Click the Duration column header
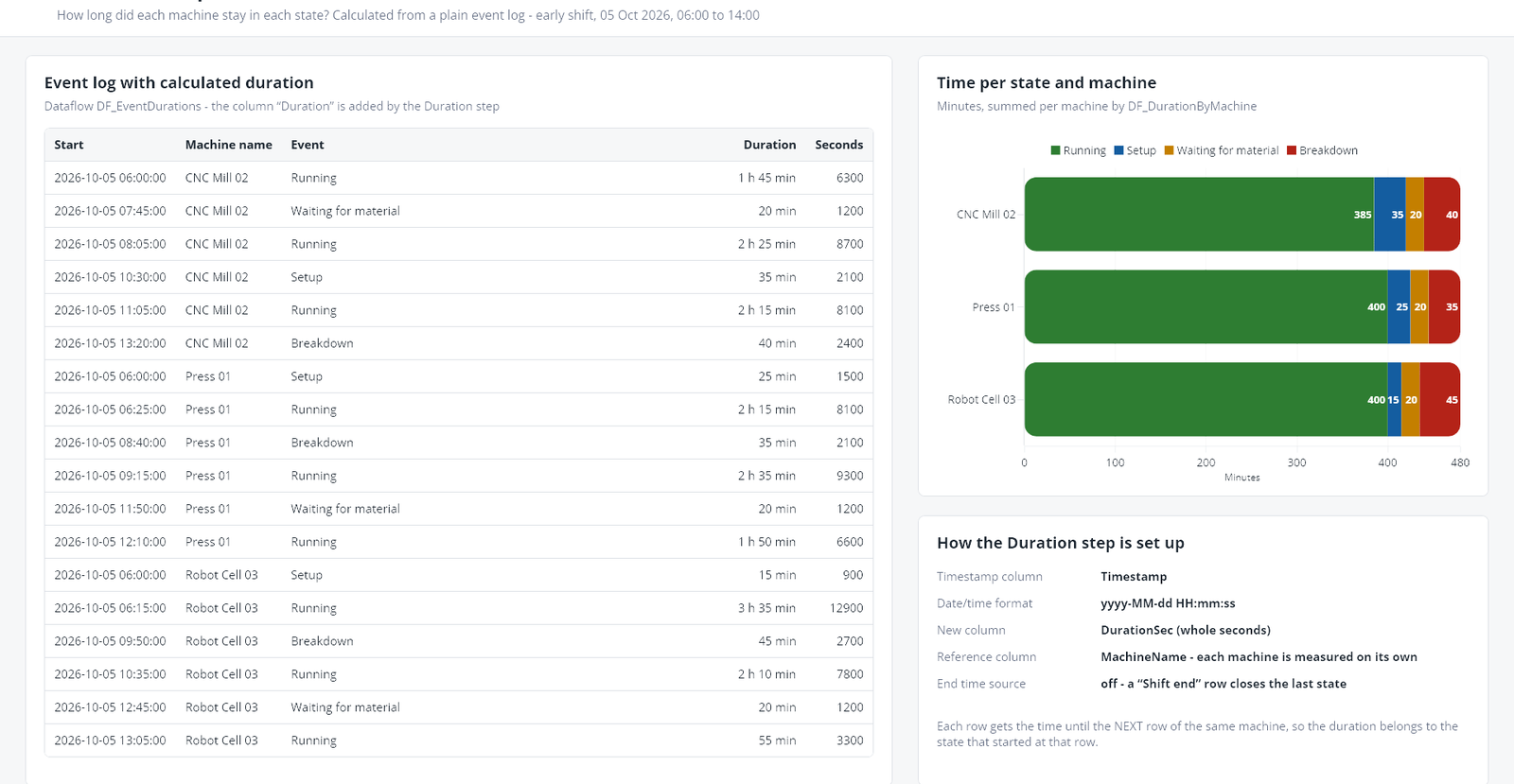1514x784 pixels. coord(769,145)
